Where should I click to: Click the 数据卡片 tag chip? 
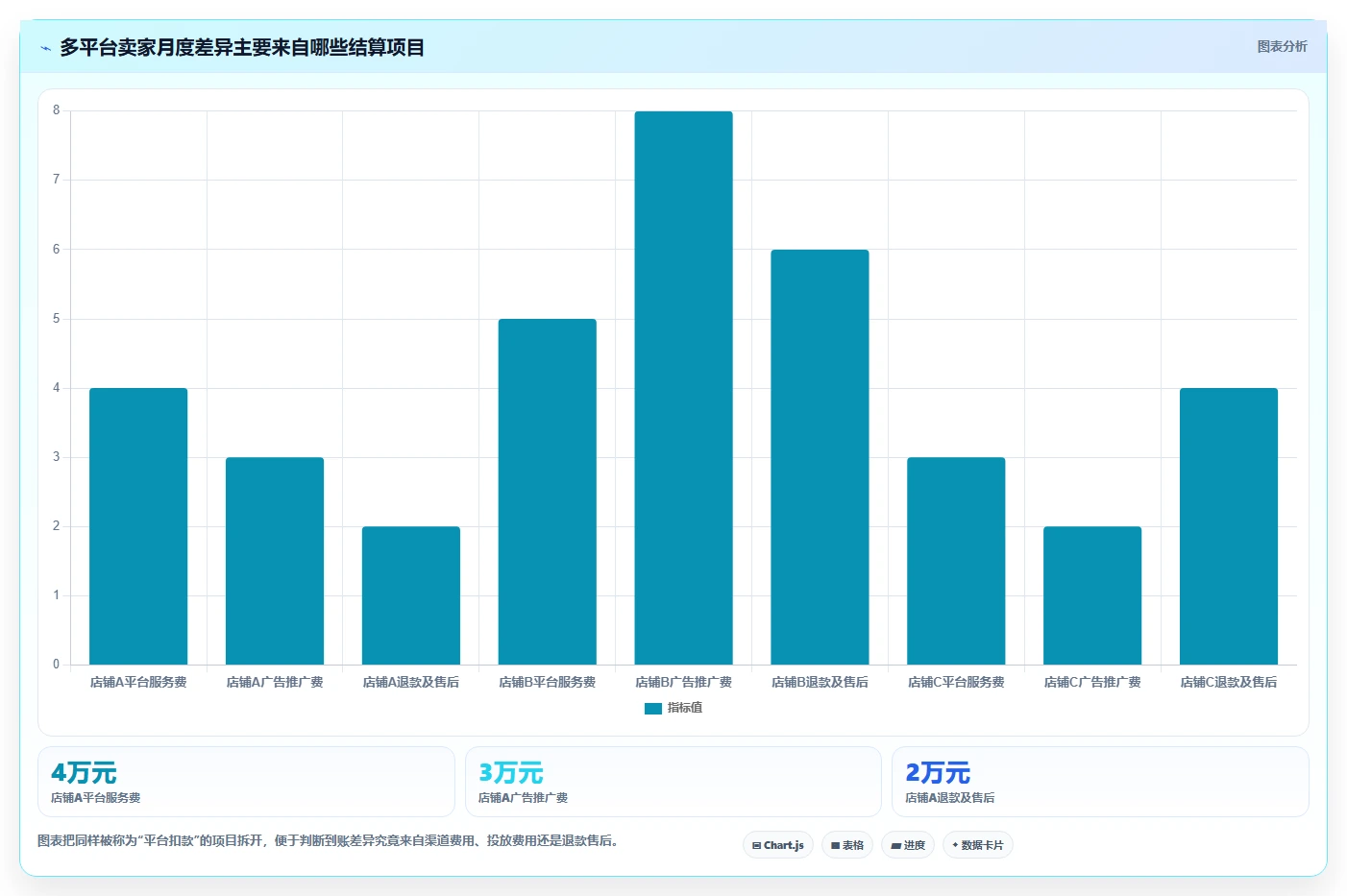pyautogui.click(x=977, y=845)
